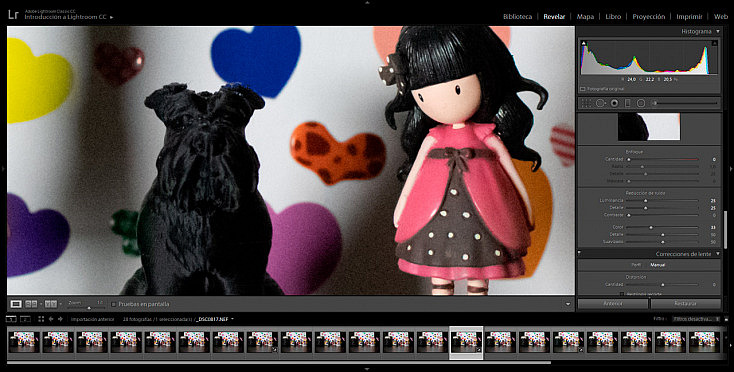Collapse the top panel with the top-edge arrow

click(367, 2)
